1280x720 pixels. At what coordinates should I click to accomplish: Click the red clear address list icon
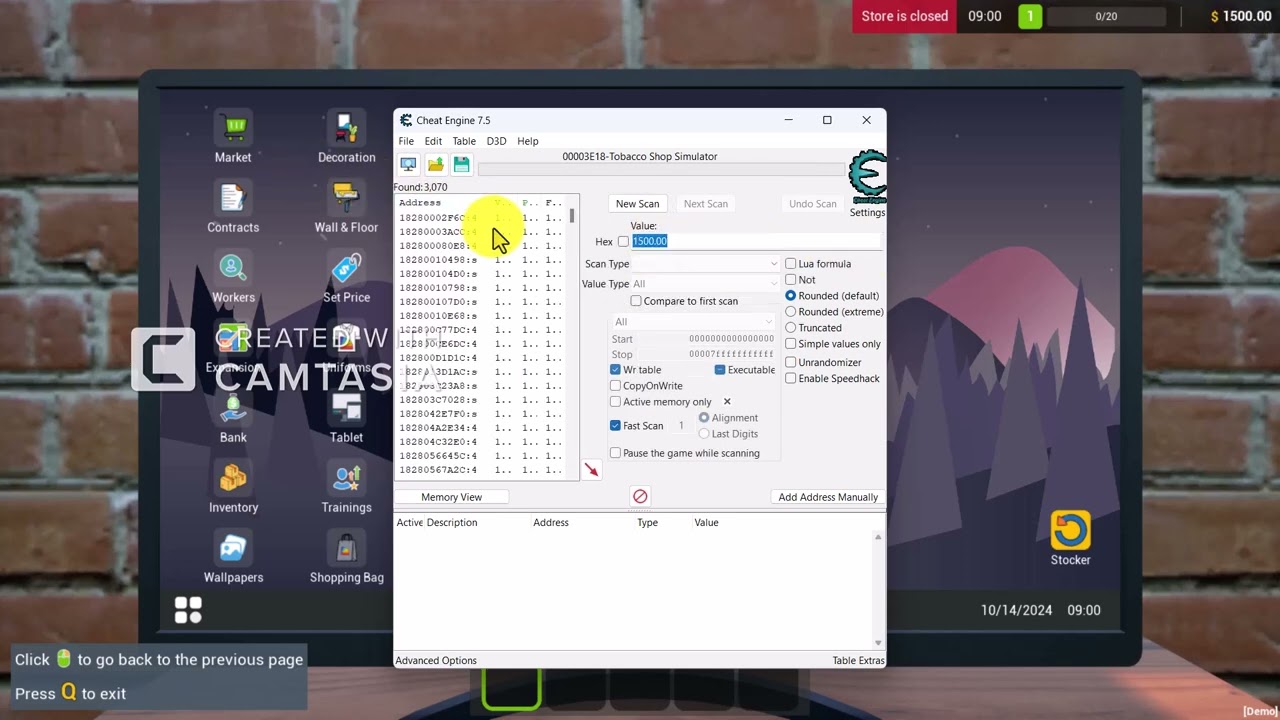click(x=640, y=496)
